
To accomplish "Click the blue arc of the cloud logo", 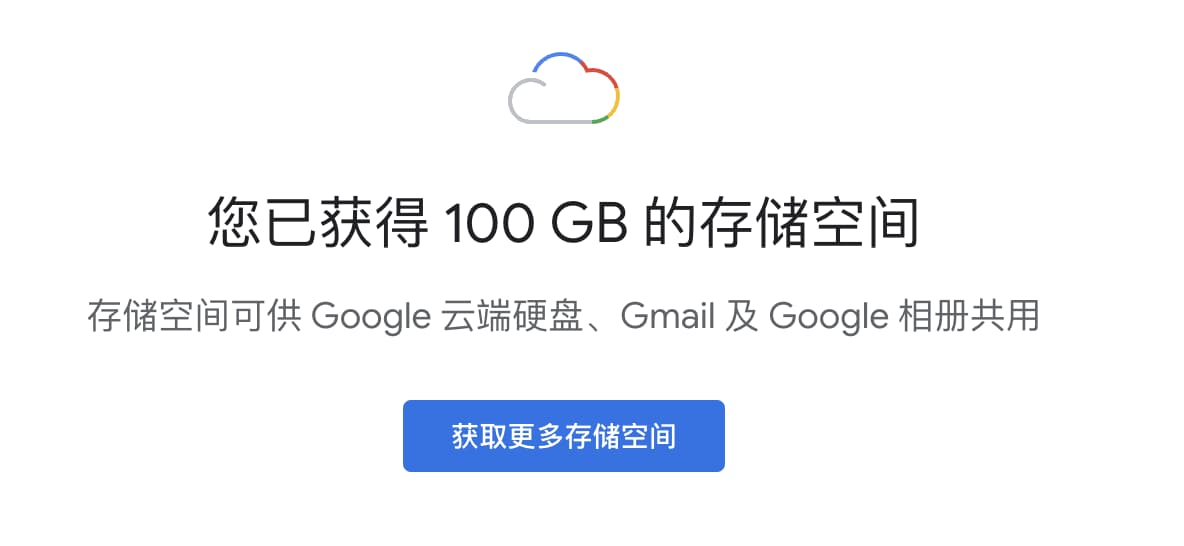I will [x=560, y=60].
